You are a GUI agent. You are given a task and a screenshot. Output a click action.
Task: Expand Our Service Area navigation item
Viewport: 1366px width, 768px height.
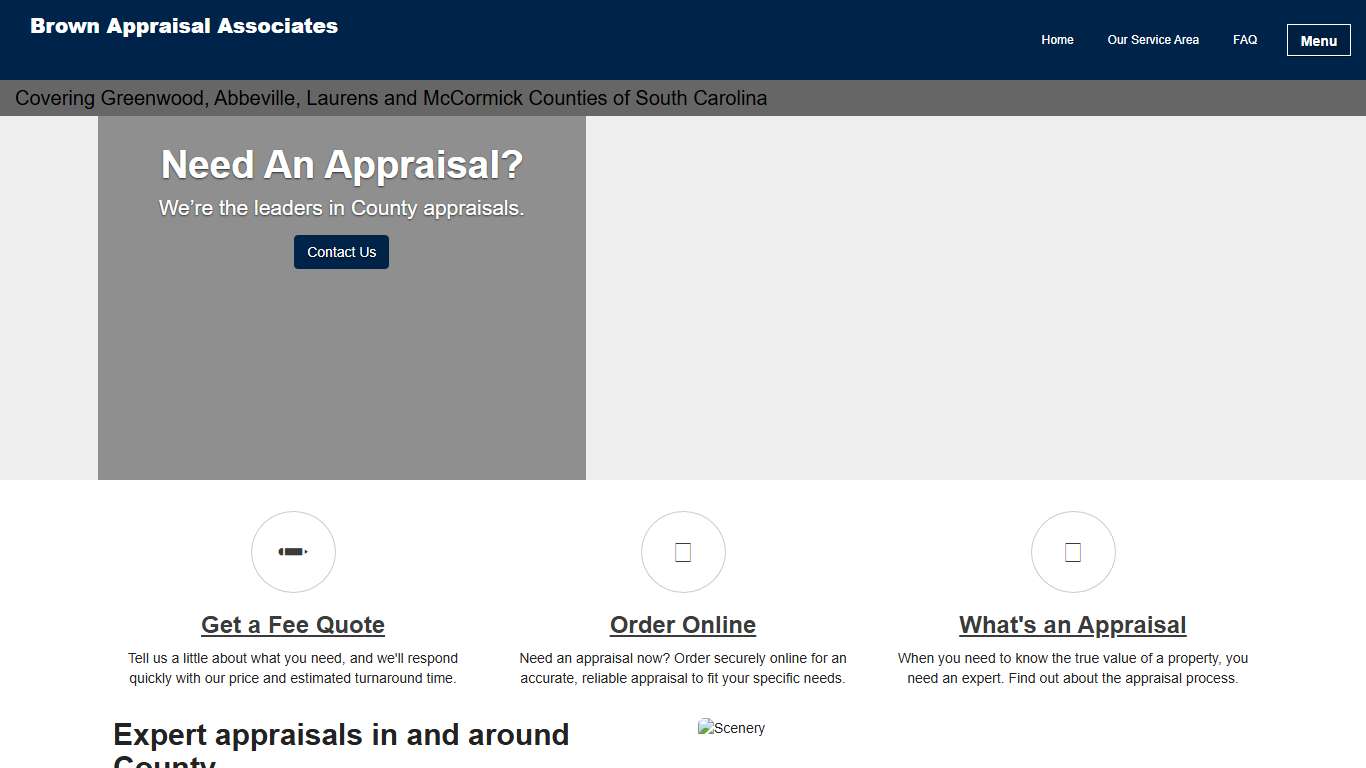click(x=1153, y=40)
